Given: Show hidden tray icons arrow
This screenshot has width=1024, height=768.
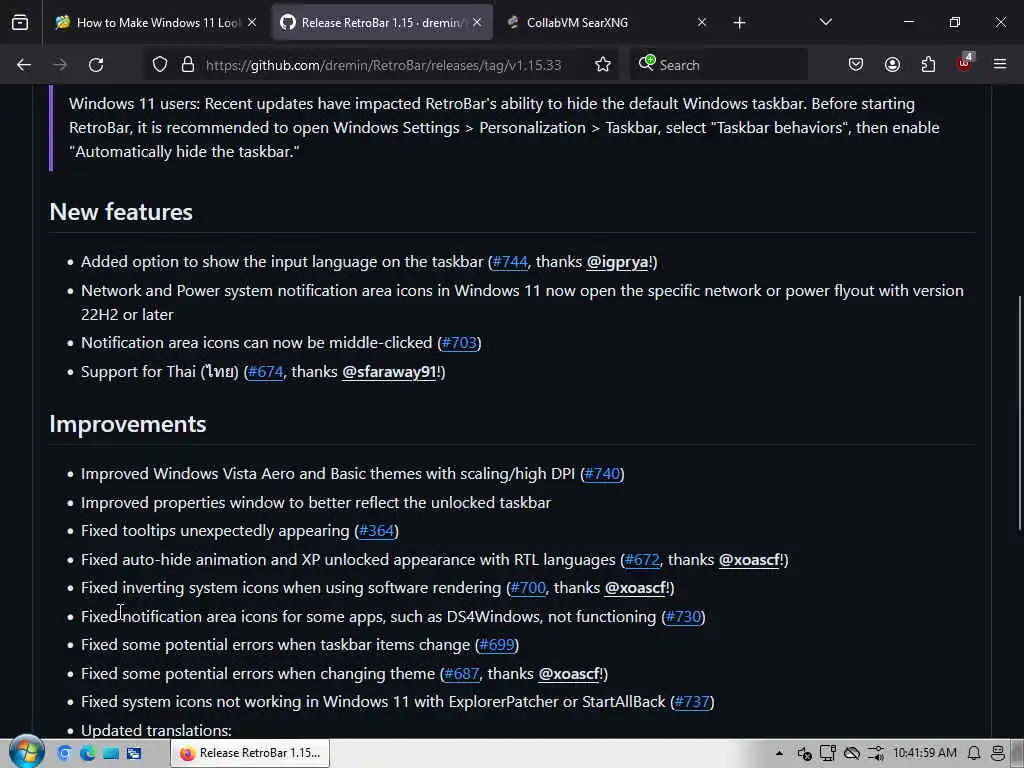Looking at the screenshot, I should coord(779,753).
